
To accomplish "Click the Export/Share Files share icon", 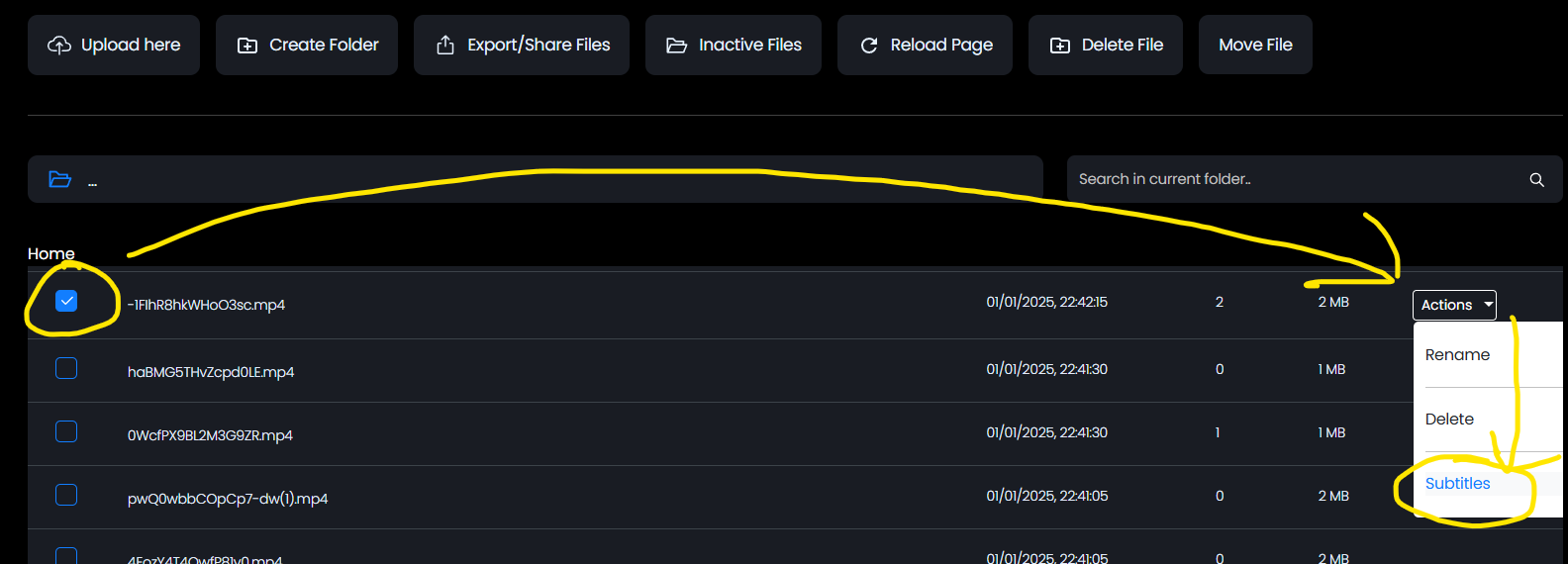I will (x=445, y=46).
